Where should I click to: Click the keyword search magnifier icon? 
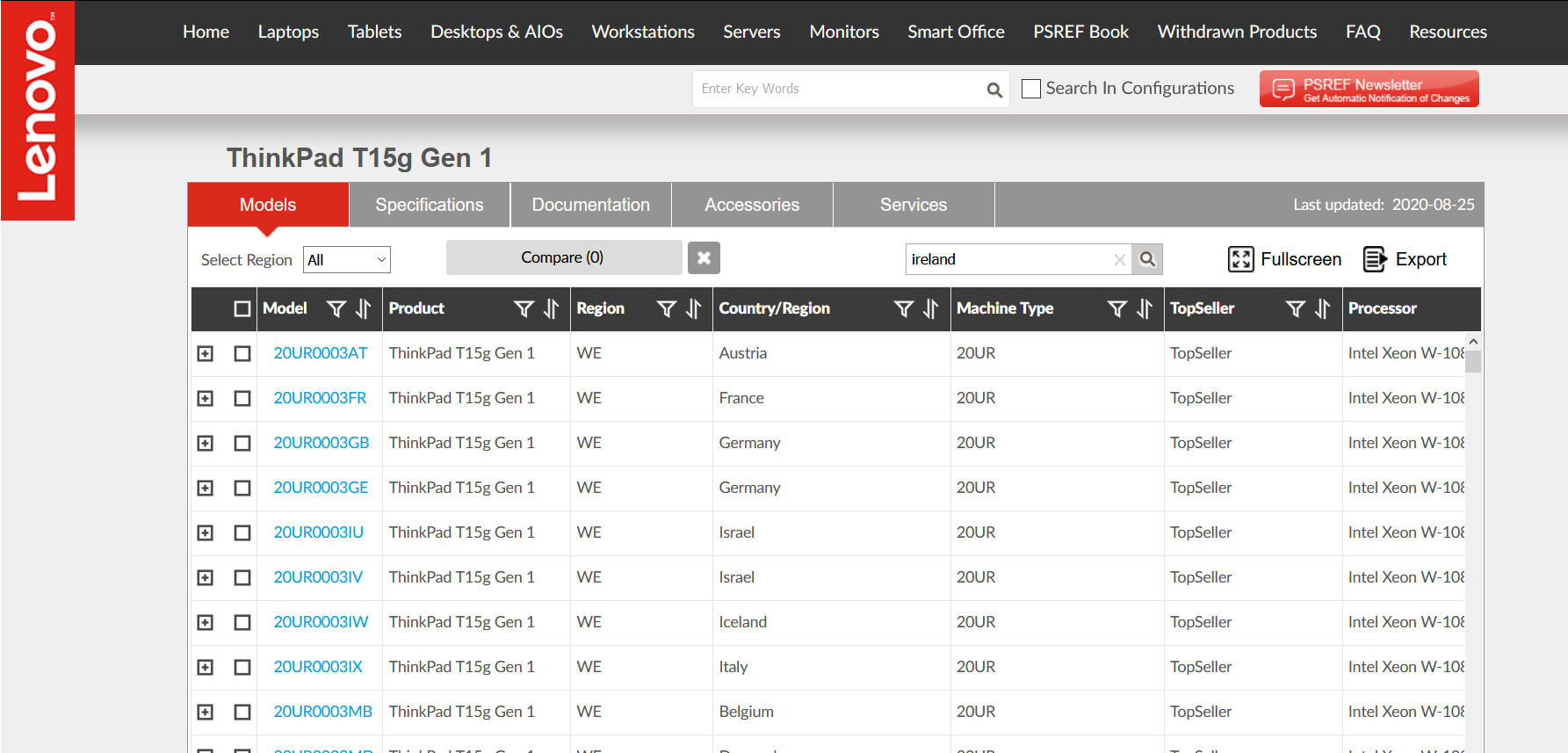994,90
